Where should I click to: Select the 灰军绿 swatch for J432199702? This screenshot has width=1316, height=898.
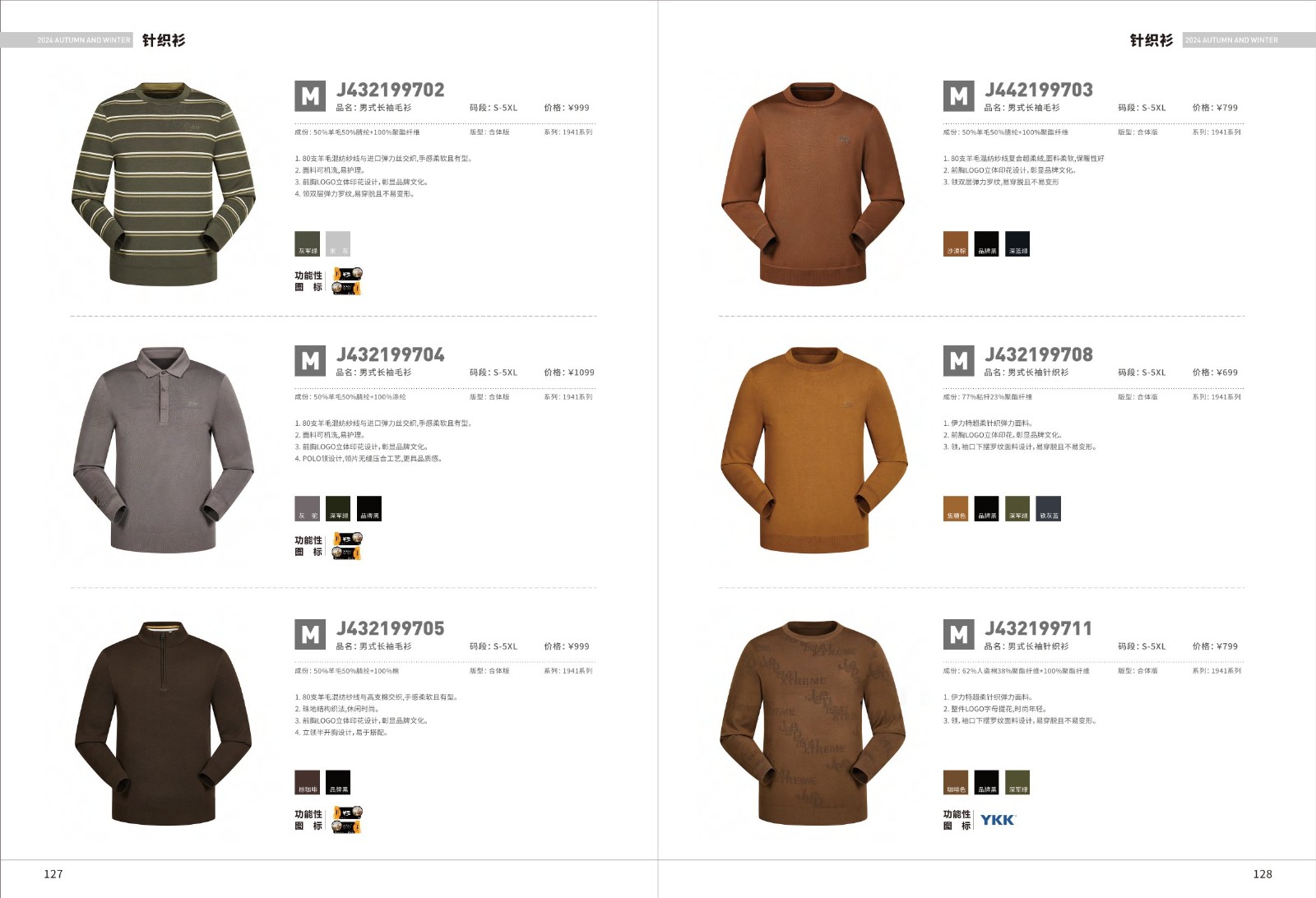click(308, 243)
